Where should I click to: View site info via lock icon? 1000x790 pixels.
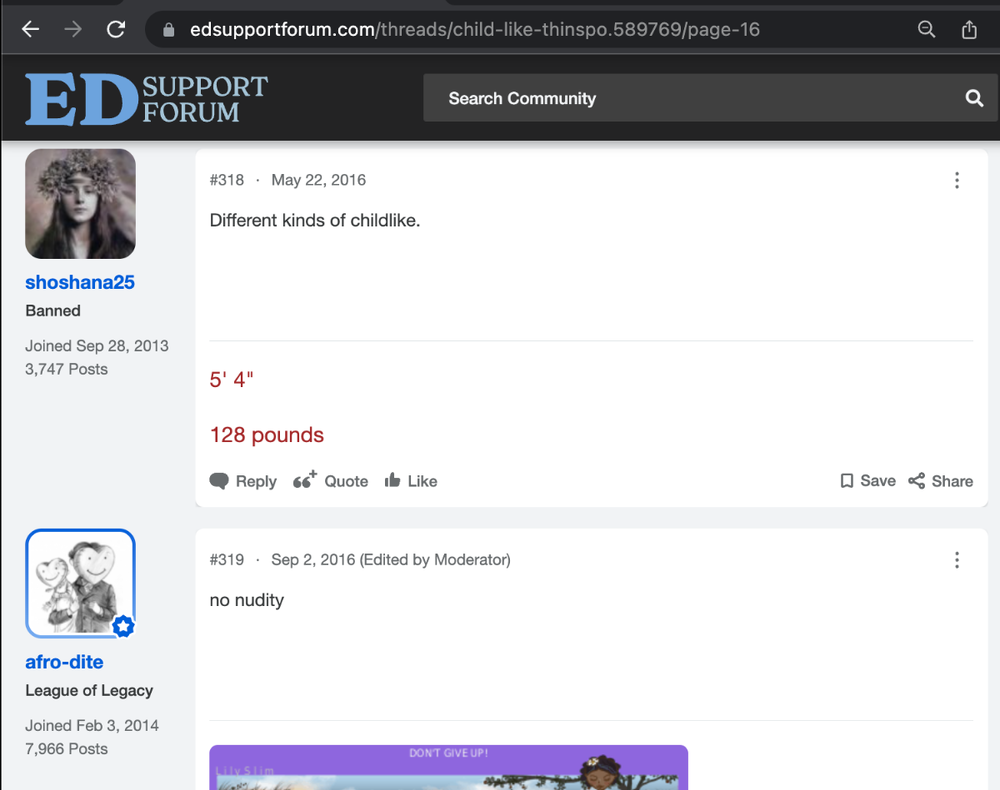tap(169, 30)
